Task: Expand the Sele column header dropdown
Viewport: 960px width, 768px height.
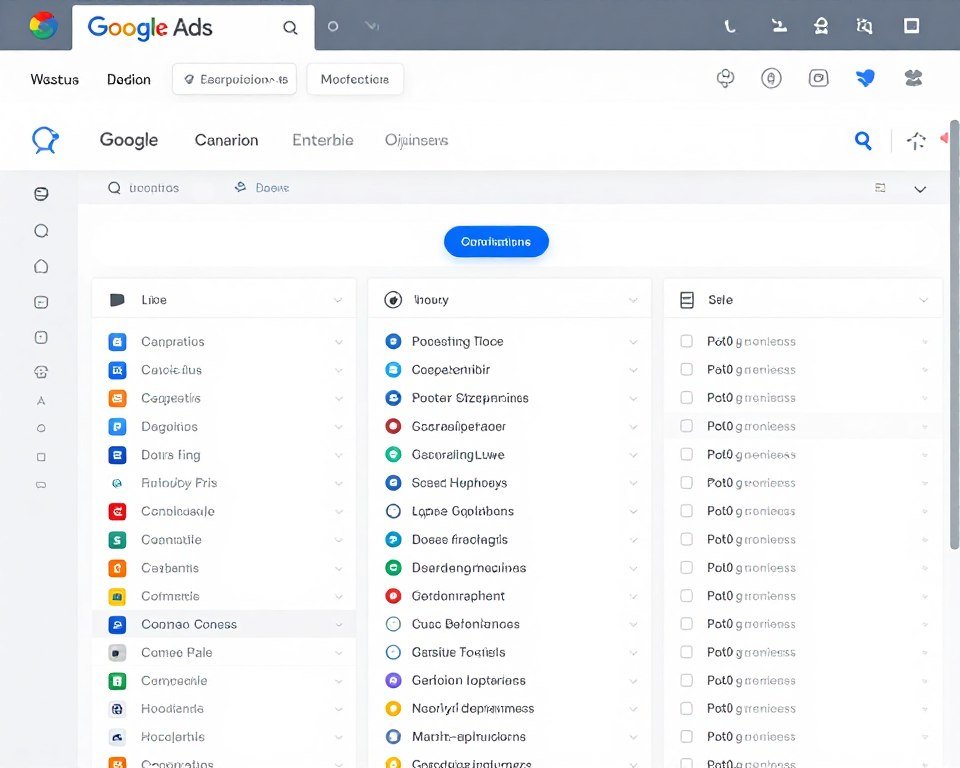Action: click(x=923, y=300)
